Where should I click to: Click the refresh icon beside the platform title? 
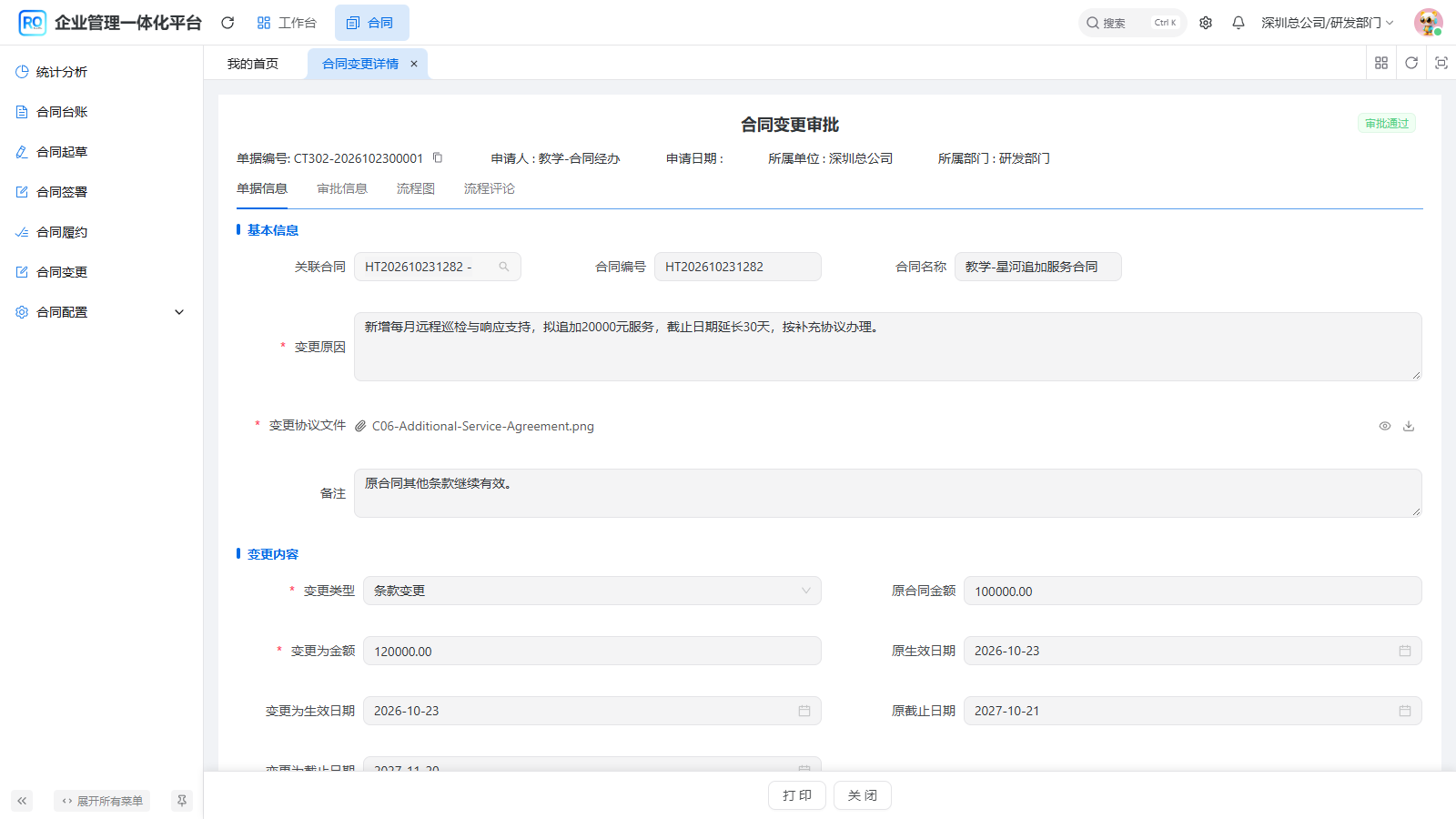click(x=227, y=23)
